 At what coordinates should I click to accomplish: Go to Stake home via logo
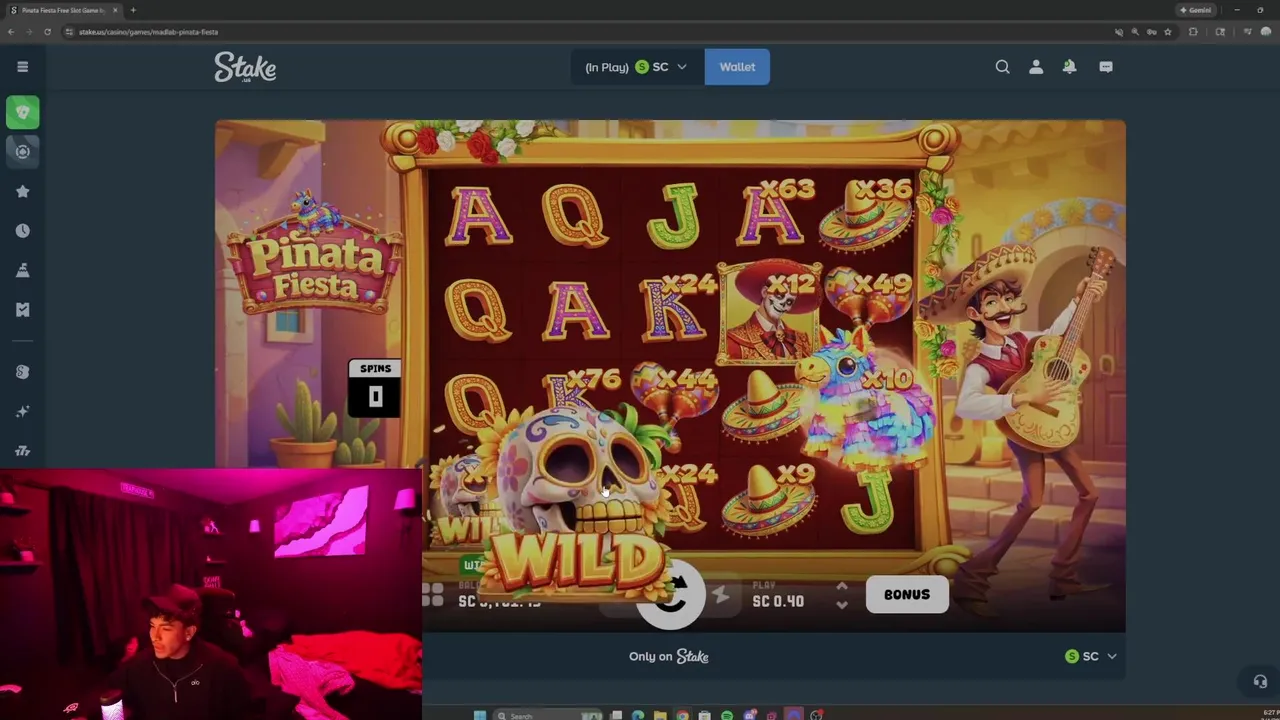245,67
